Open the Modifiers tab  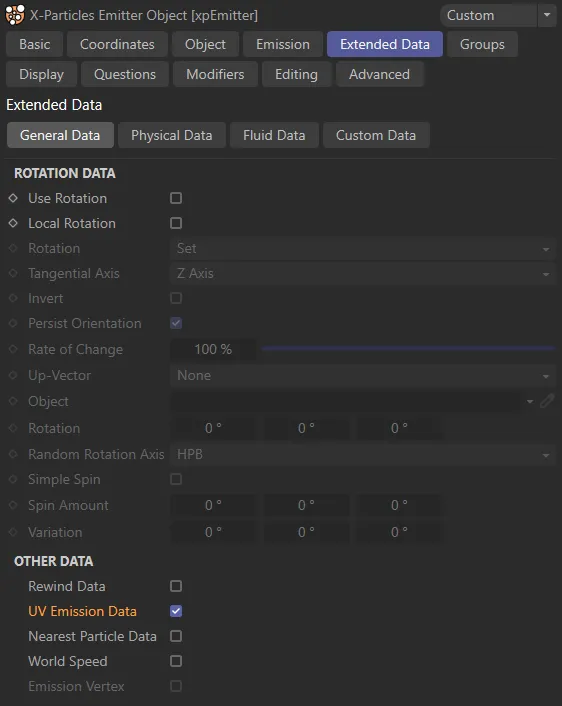(x=215, y=74)
